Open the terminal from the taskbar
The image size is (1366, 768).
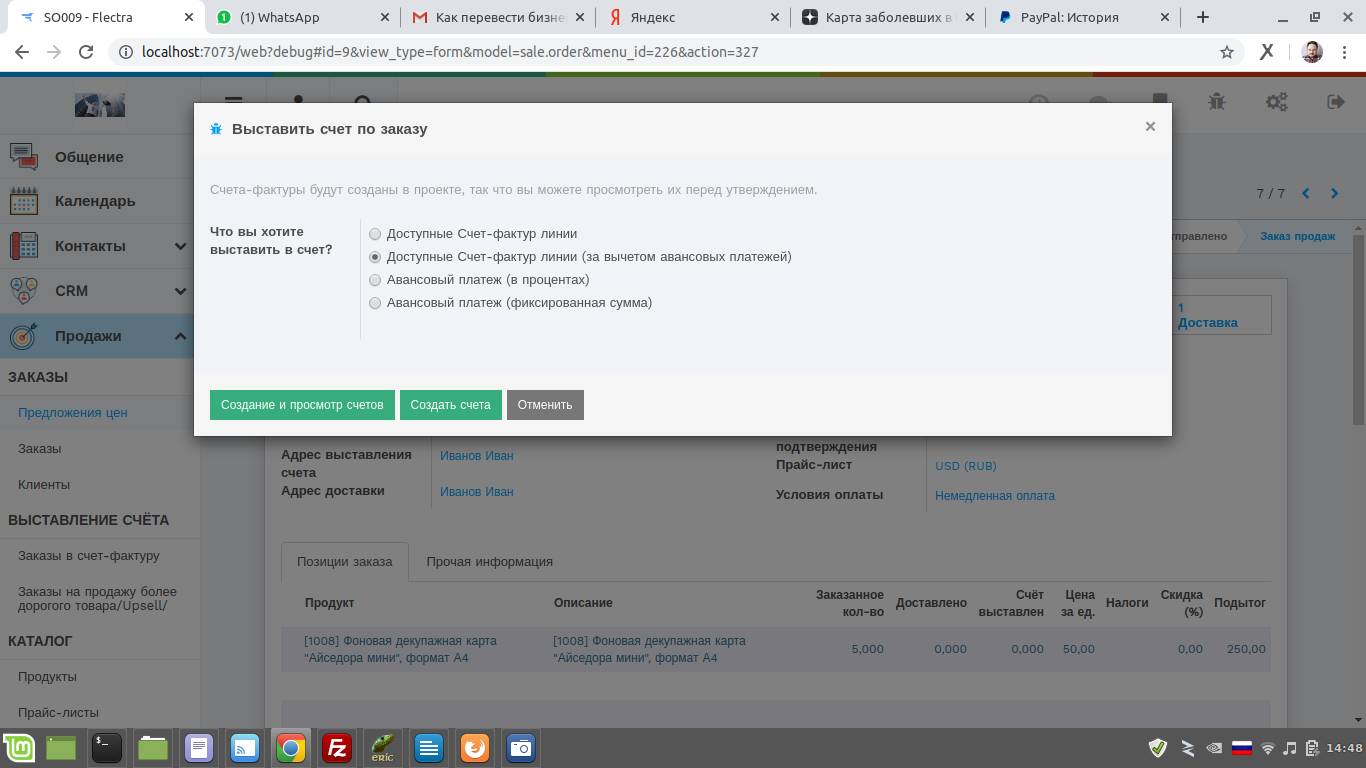click(107, 748)
